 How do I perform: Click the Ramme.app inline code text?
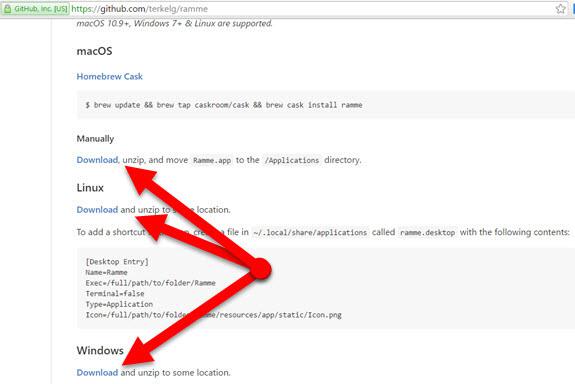212,160
